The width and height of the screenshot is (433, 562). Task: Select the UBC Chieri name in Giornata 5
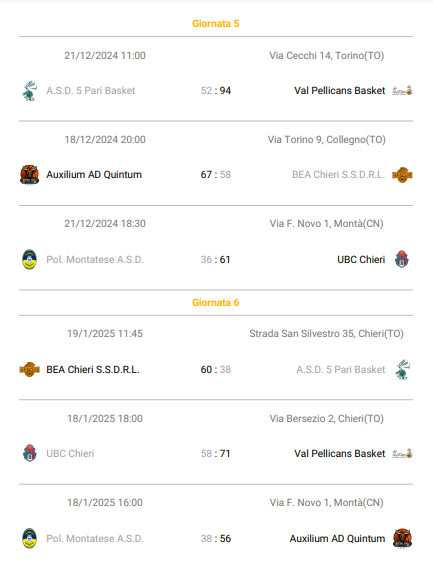361,259
